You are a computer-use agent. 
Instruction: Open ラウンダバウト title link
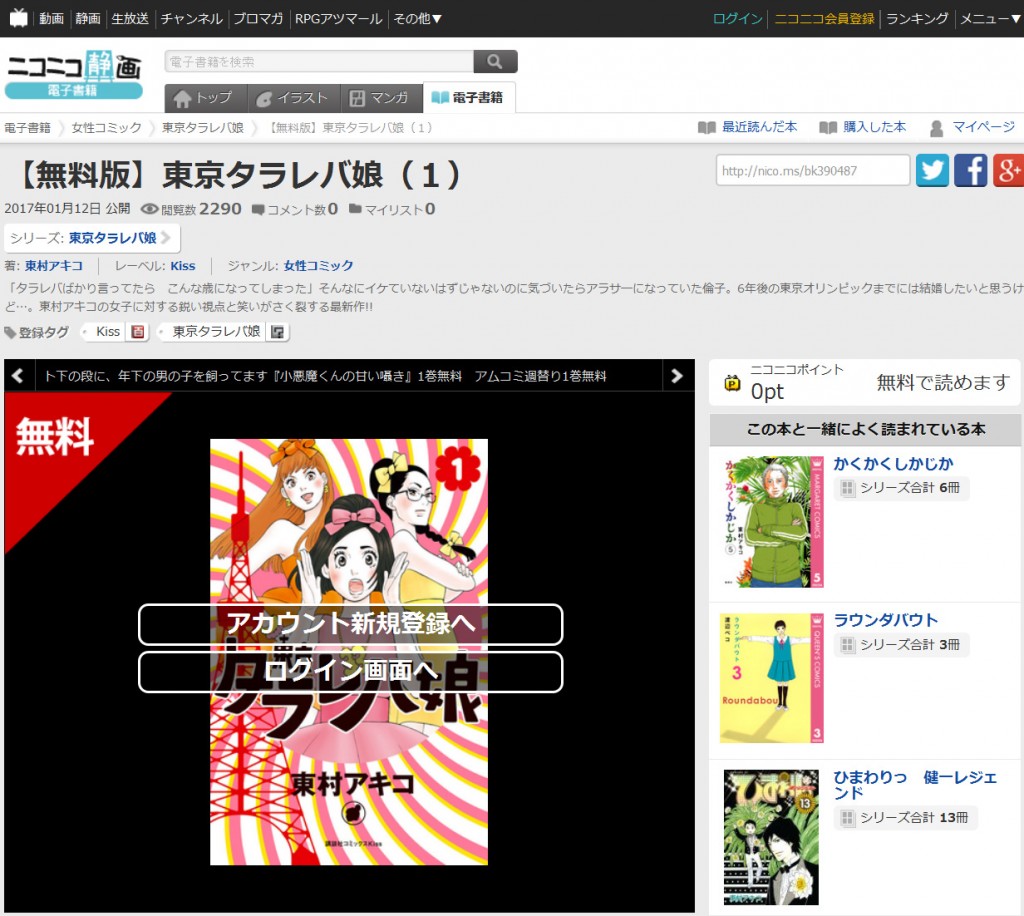tap(886, 620)
